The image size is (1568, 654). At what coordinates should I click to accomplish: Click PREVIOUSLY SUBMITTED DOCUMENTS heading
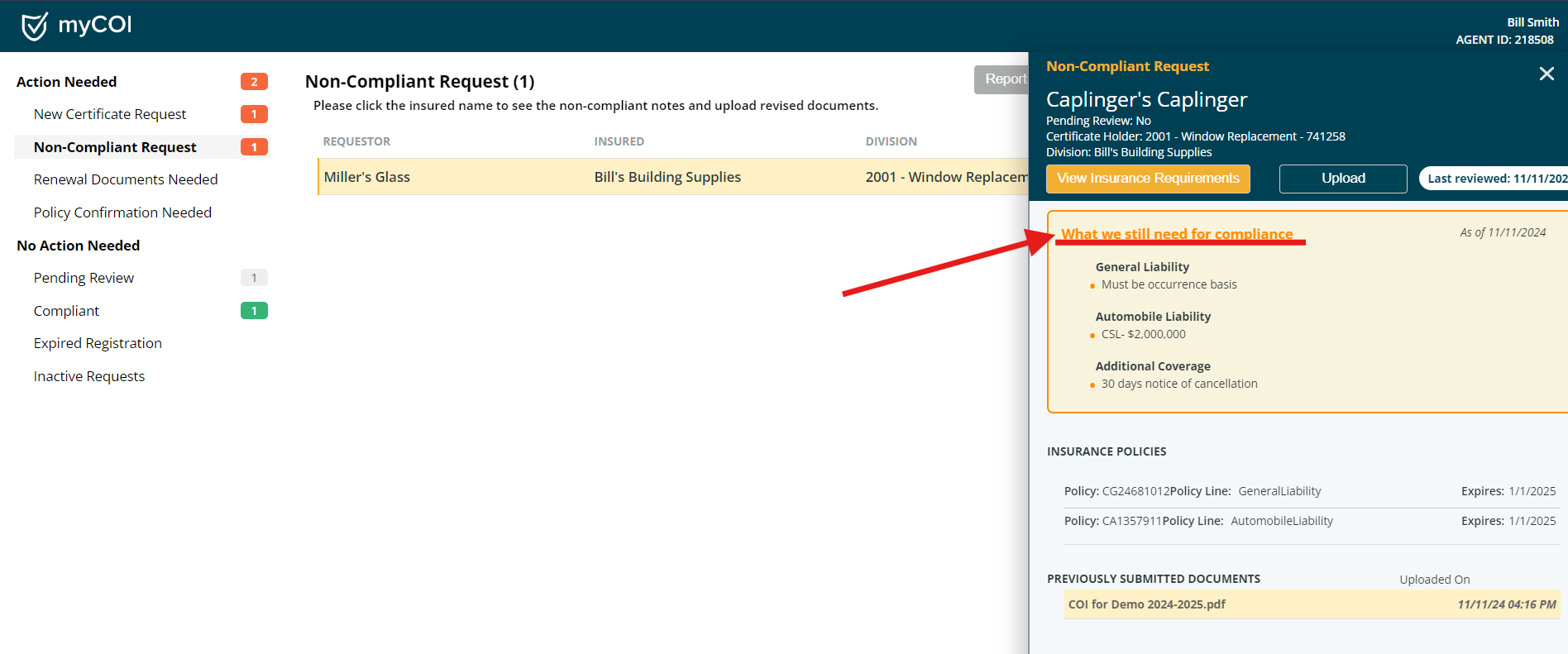point(1154,579)
